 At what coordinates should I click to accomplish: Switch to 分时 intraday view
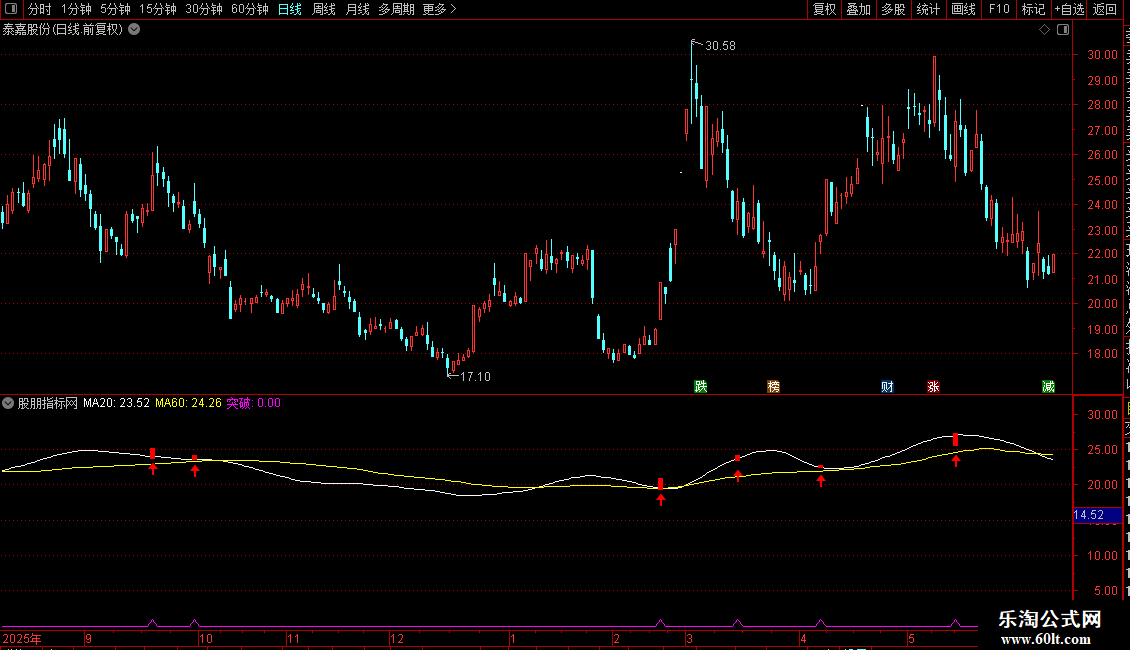[x=40, y=9]
